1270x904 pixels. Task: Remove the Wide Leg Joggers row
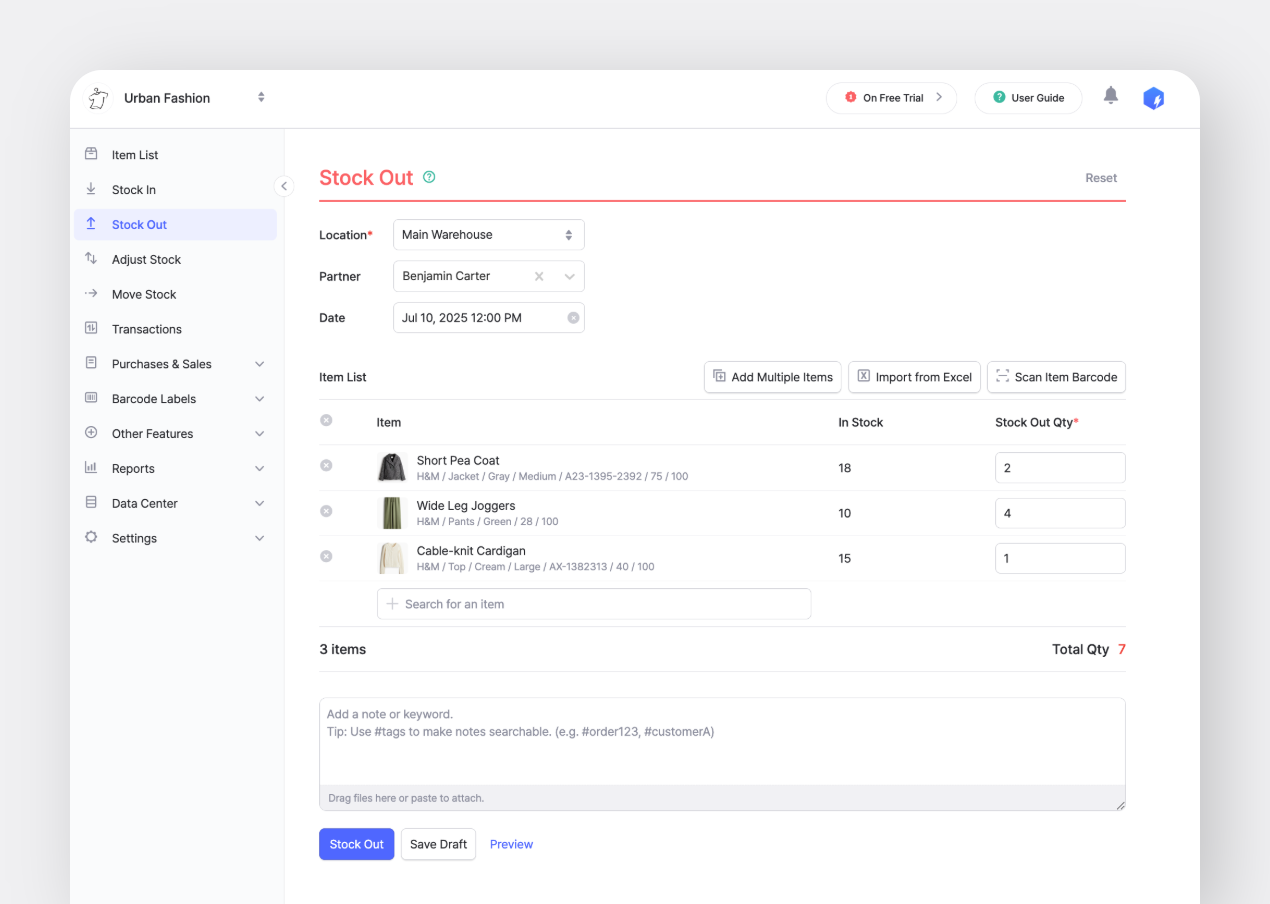[326, 511]
